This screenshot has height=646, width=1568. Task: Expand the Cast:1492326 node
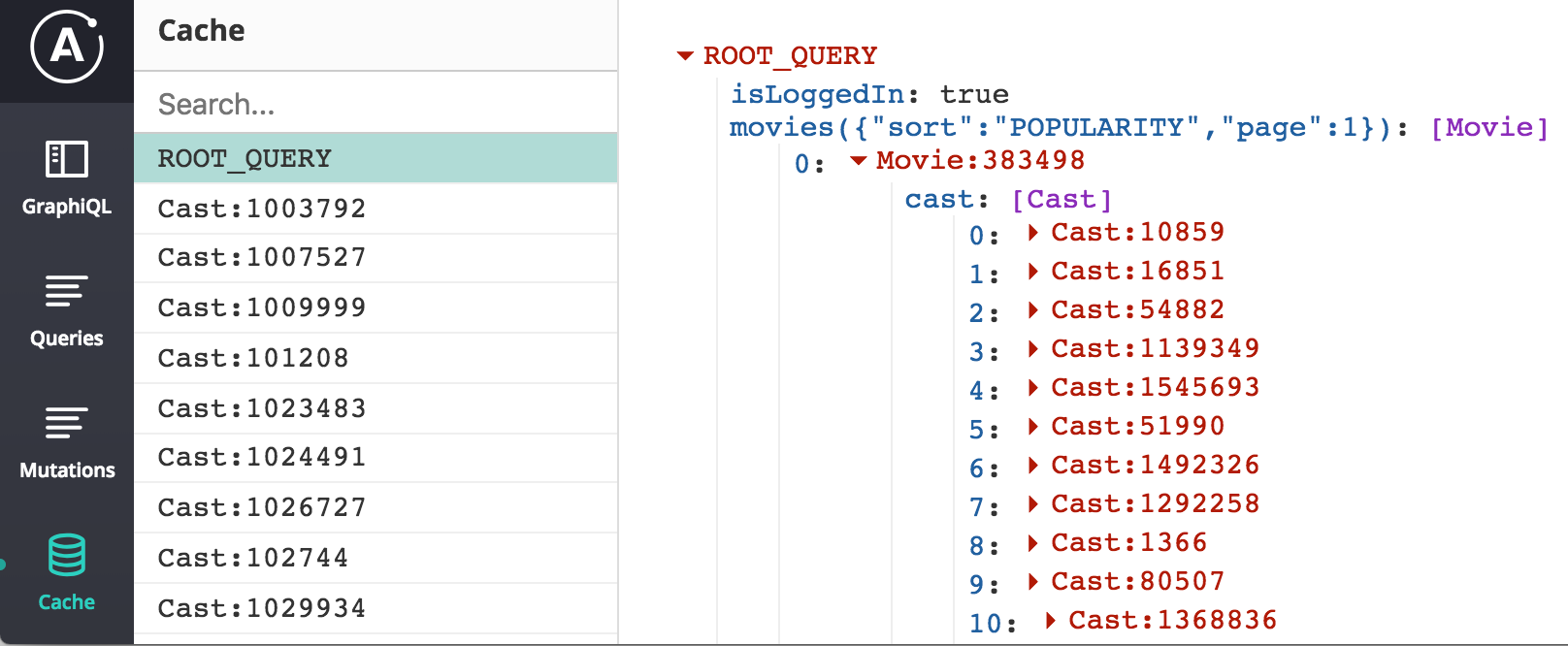tap(1033, 466)
